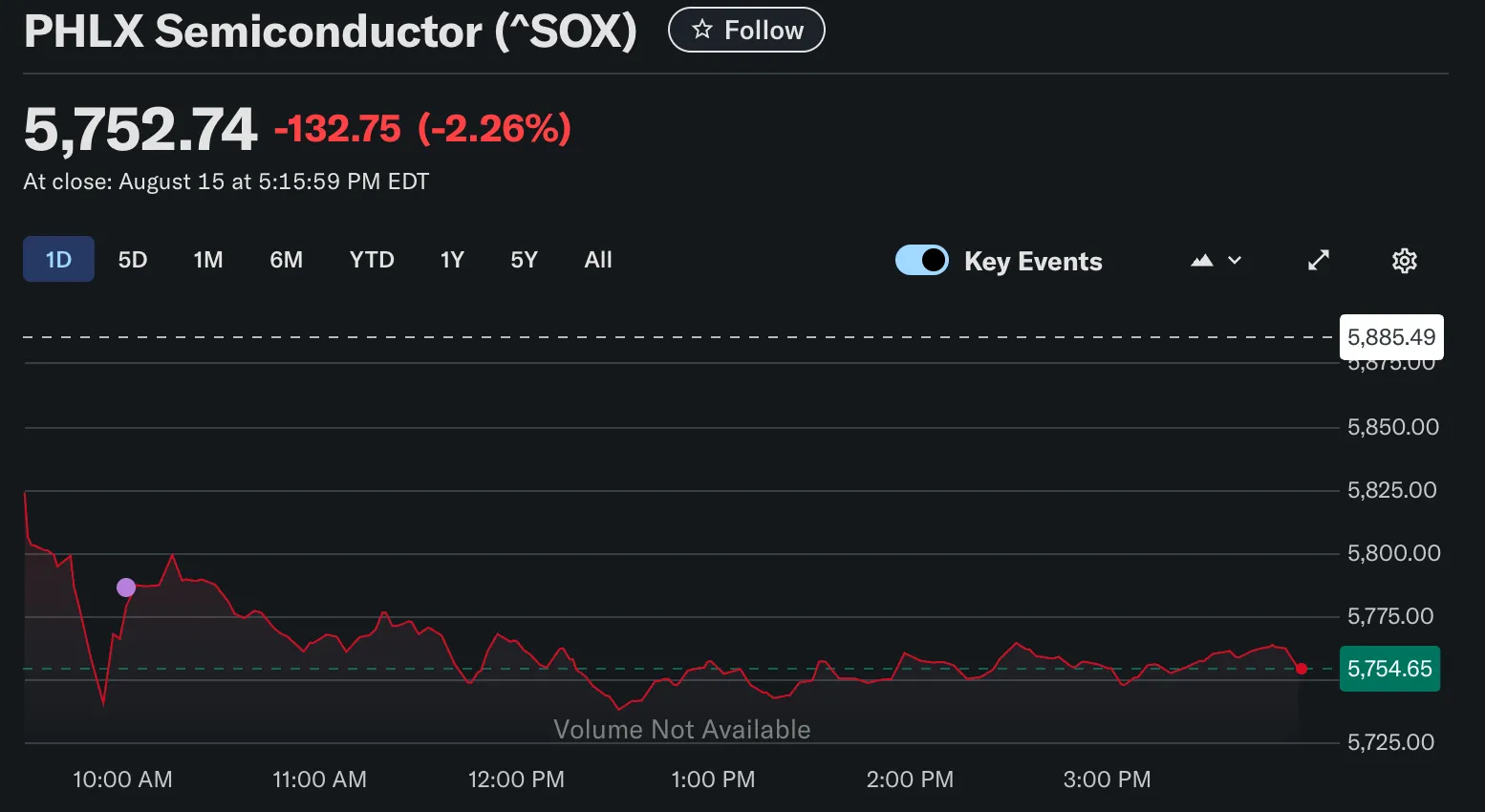Screen dimensions: 1485x812
Task: Select the area chart type icon
Action: coord(1201,259)
